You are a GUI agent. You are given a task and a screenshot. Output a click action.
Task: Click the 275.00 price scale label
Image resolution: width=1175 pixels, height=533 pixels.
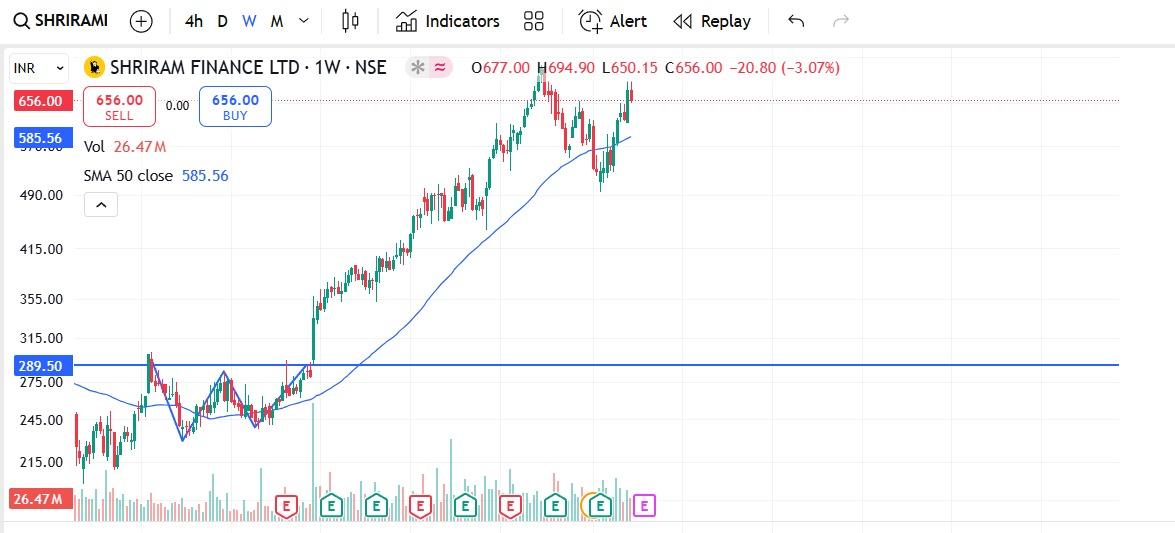coord(43,382)
